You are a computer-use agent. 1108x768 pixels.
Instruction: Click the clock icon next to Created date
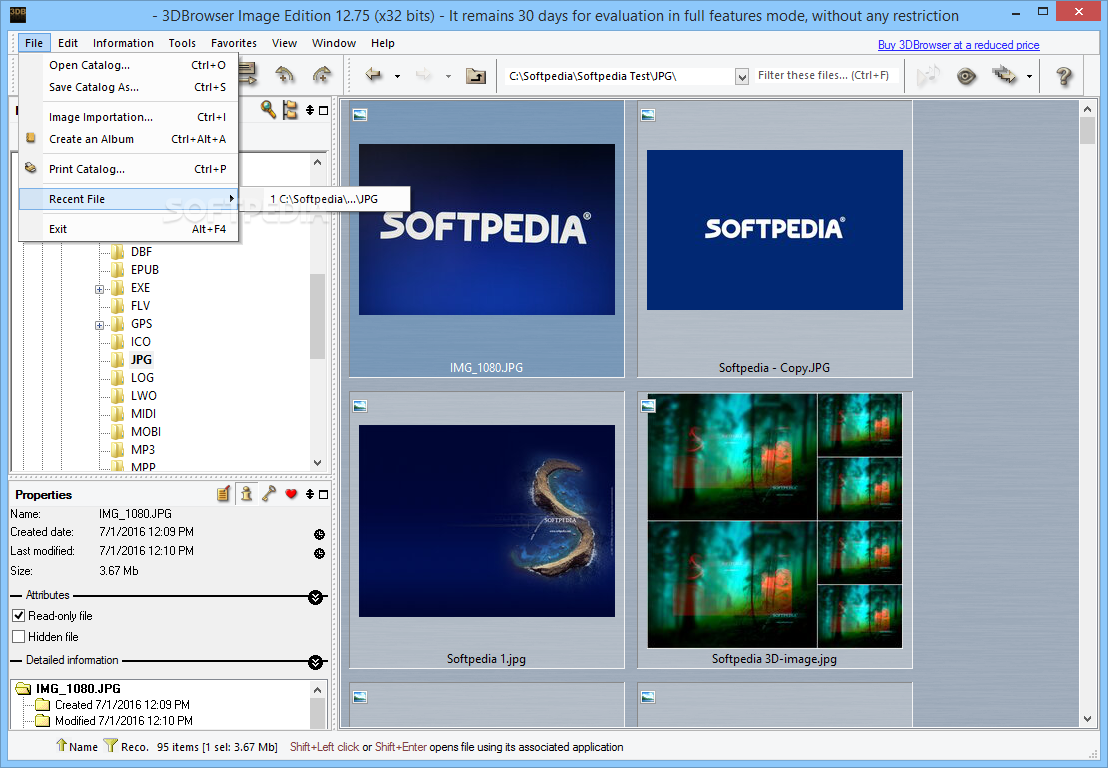click(x=319, y=534)
